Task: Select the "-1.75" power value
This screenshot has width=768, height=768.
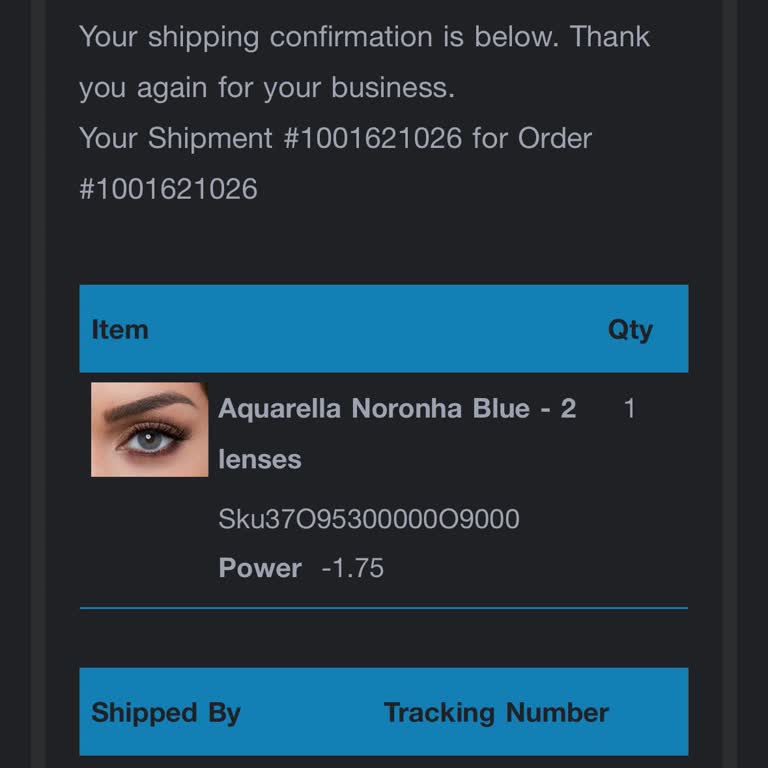Action: coord(352,568)
